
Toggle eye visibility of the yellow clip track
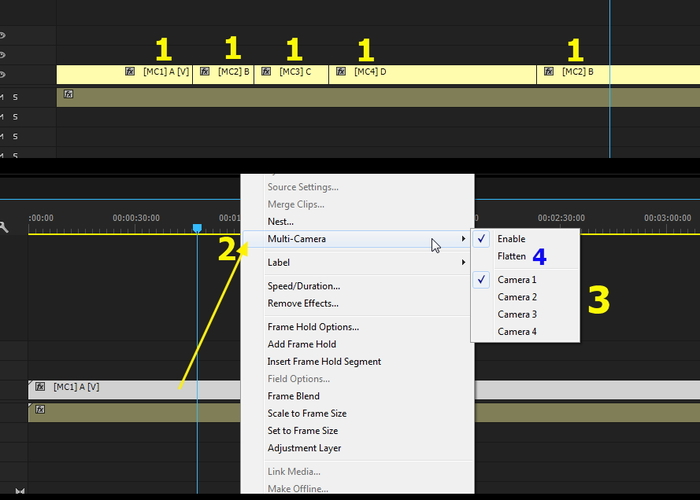click(3, 74)
